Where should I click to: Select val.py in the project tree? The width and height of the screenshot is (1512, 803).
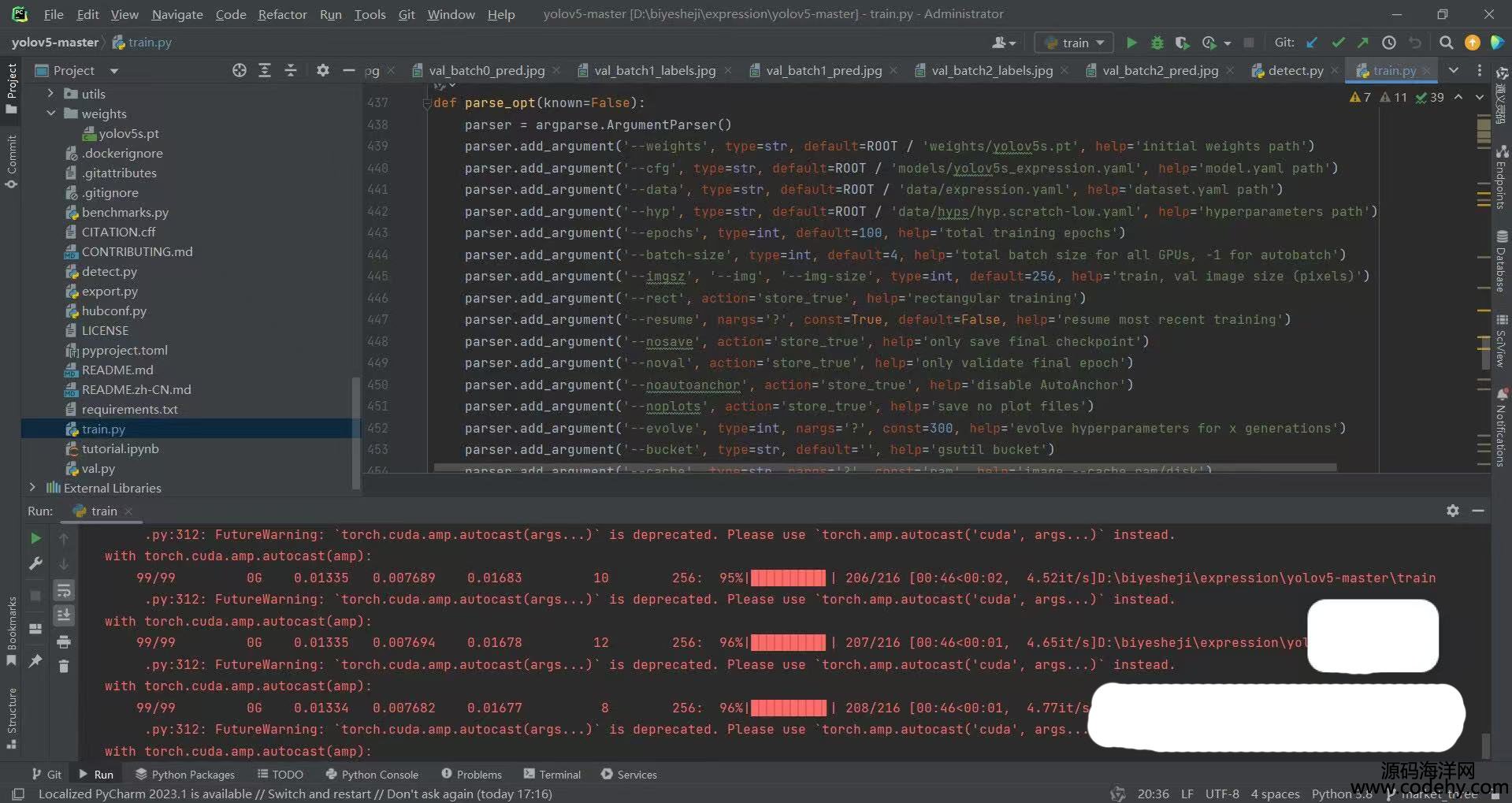98,468
